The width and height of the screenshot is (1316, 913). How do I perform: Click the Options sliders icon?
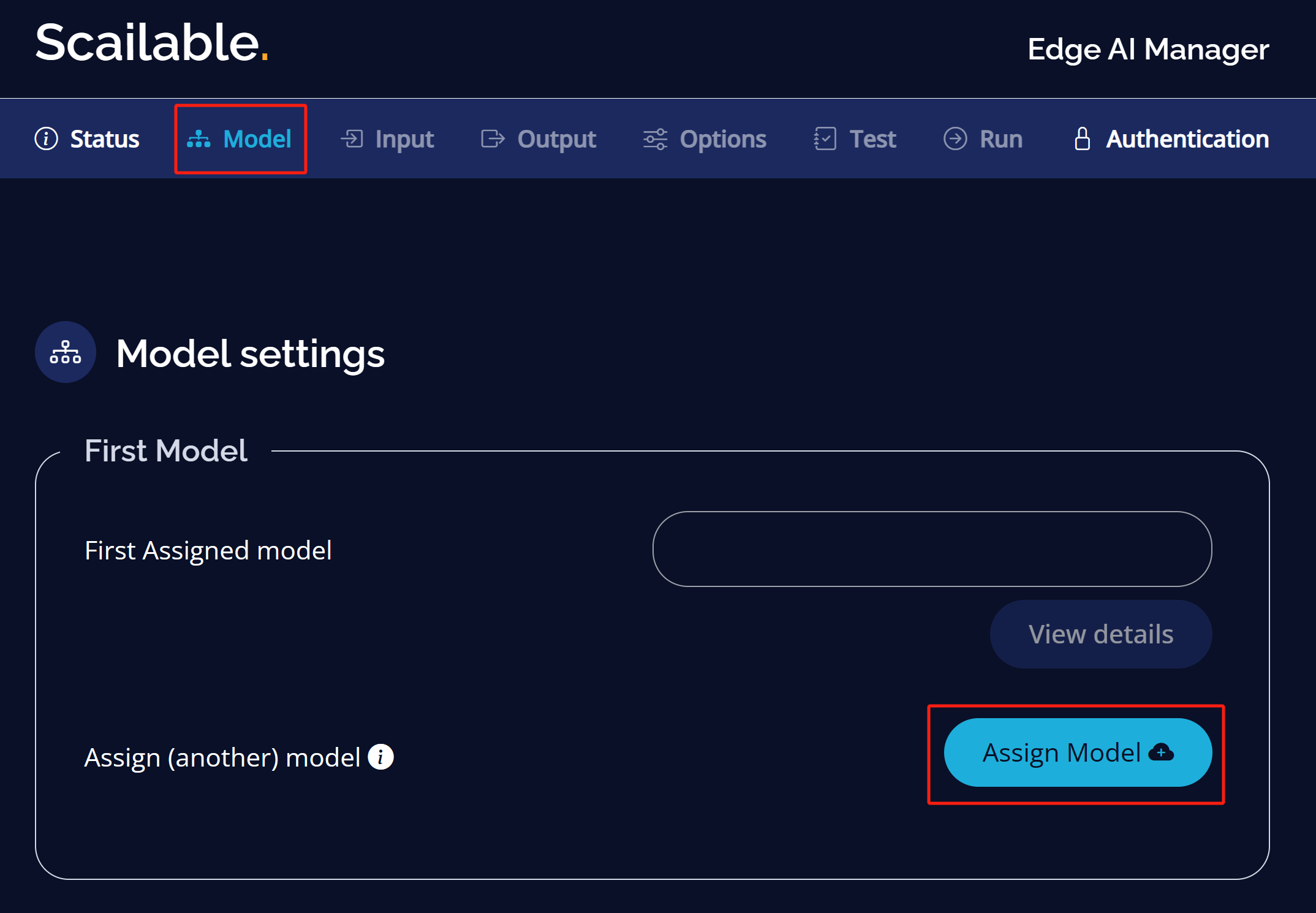coord(655,139)
